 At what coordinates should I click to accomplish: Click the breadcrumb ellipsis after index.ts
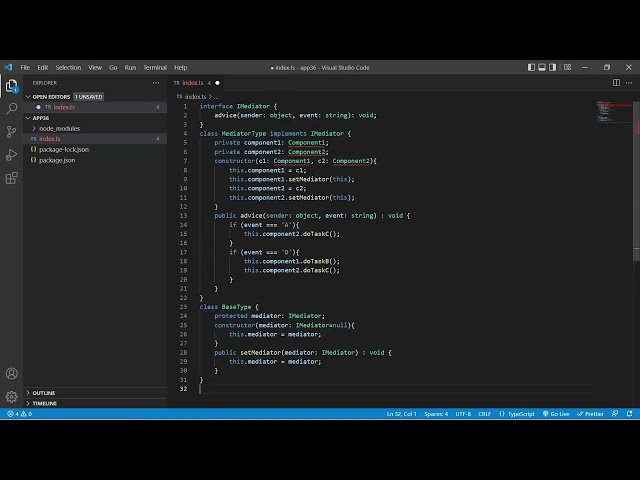click(x=216, y=97)
